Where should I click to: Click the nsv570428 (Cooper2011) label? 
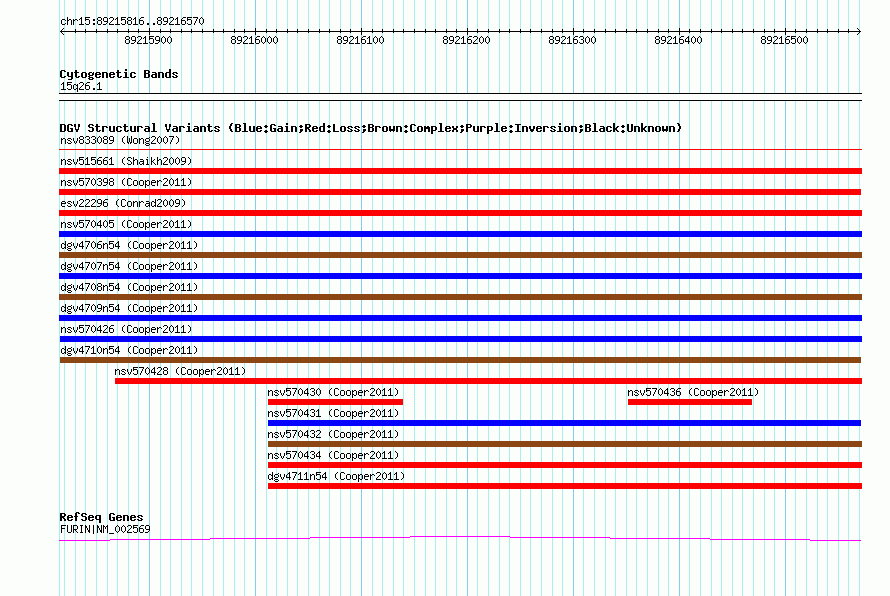[180, 371]
